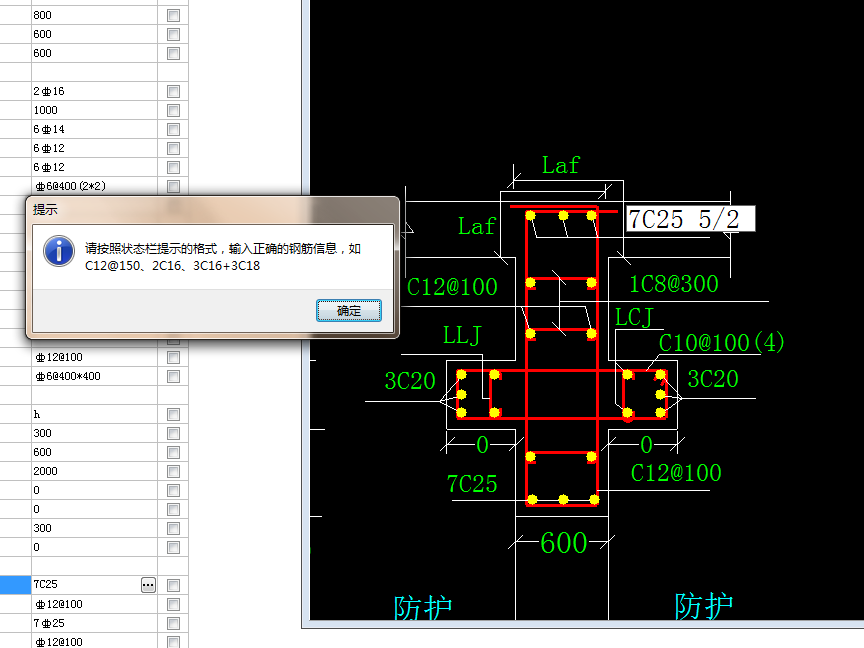Tick the checkbox on the Φ6@400*400 row
This screenshot has width=864, height=648.
tap(173, 376)
